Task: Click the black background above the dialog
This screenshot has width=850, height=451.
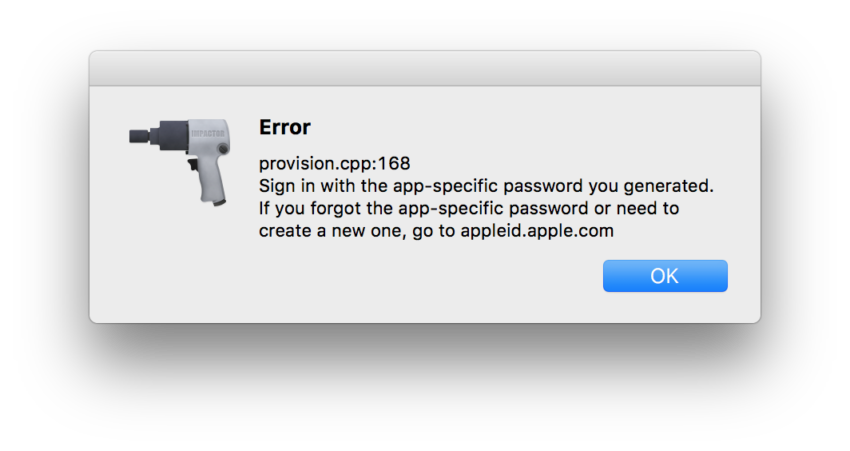Action: point(425,25)
